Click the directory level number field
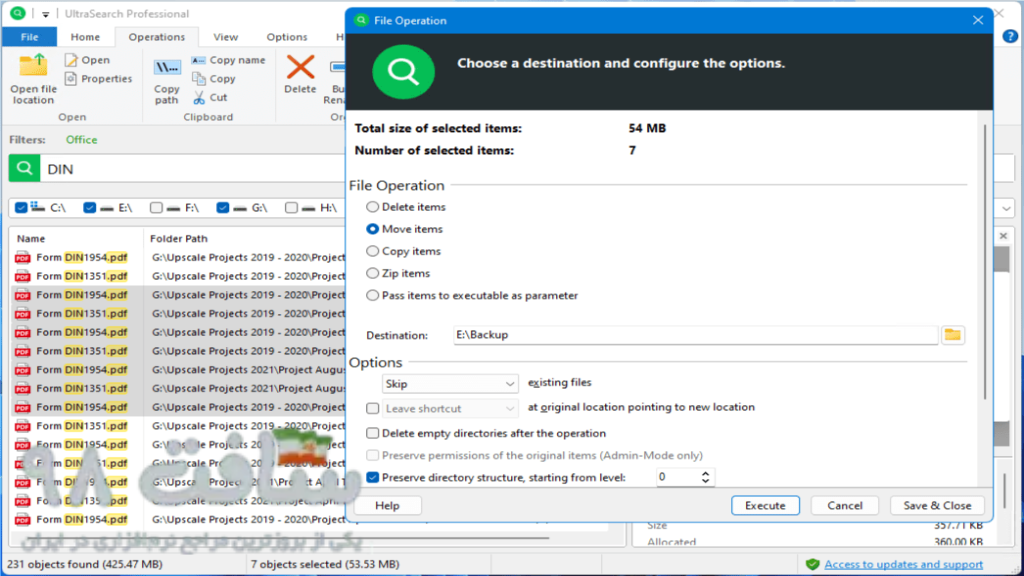1024x576 pixels. point(677,477)
